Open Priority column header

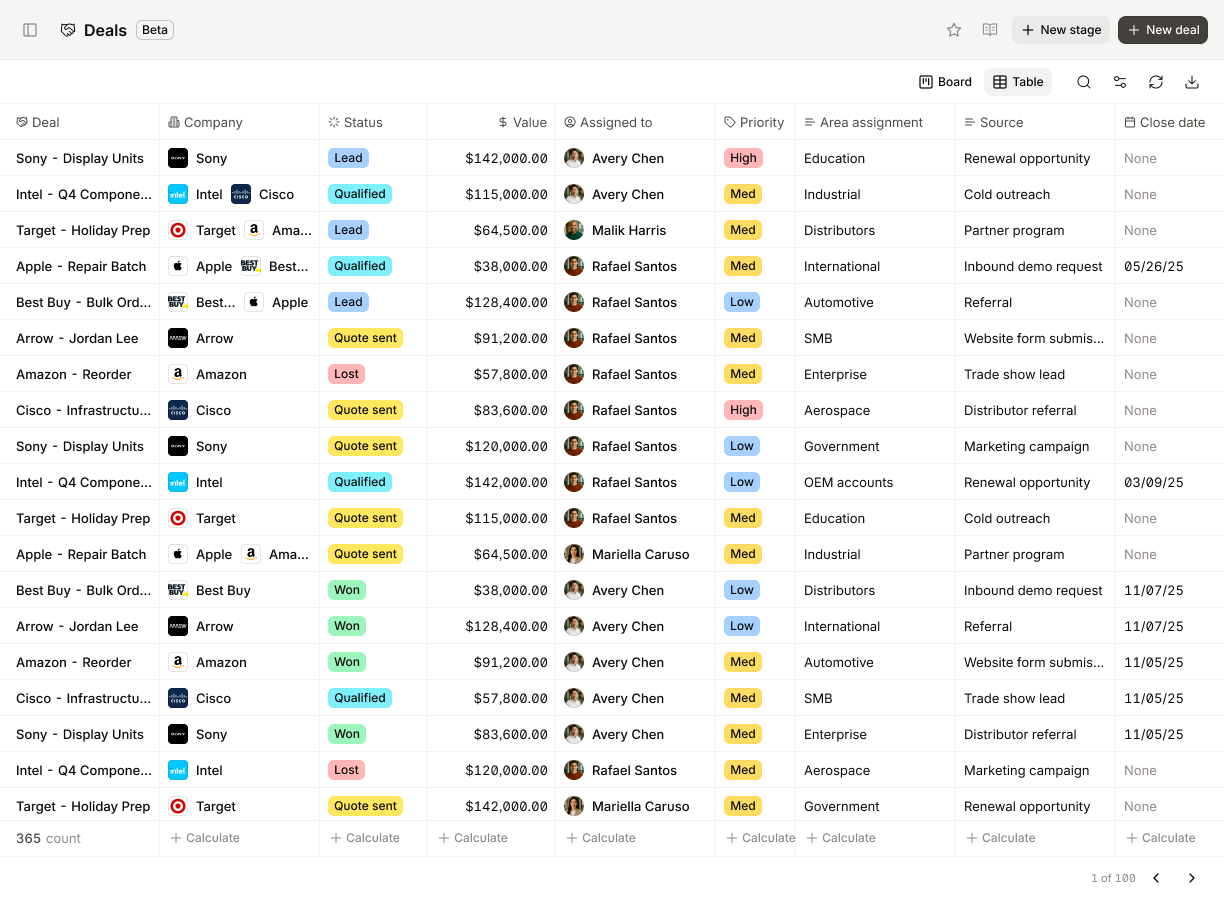pos(756,122)
